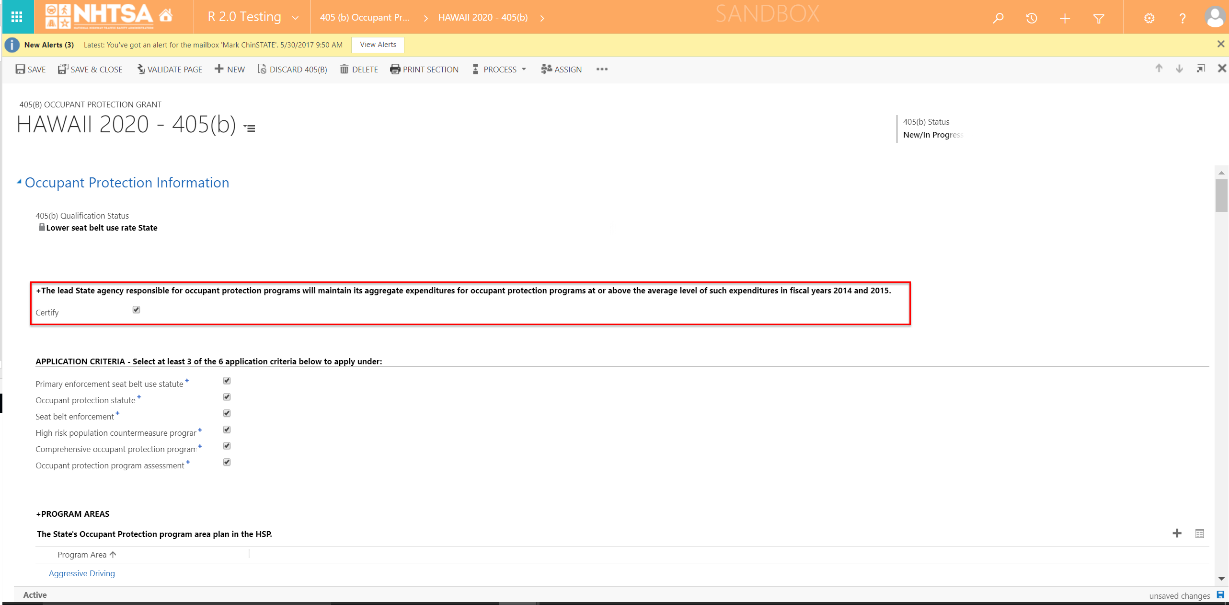
Task: Open more commands ellipsis
Action: pos(602,69)
